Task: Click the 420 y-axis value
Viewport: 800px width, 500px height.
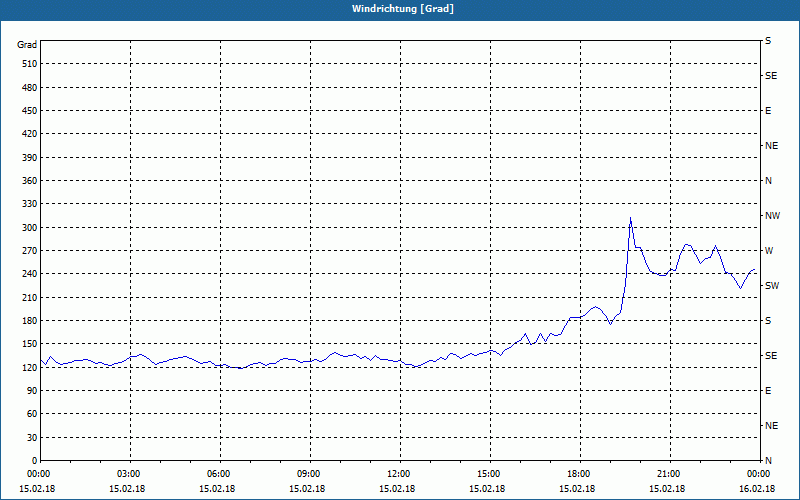Action: click(x=30, y=134)
